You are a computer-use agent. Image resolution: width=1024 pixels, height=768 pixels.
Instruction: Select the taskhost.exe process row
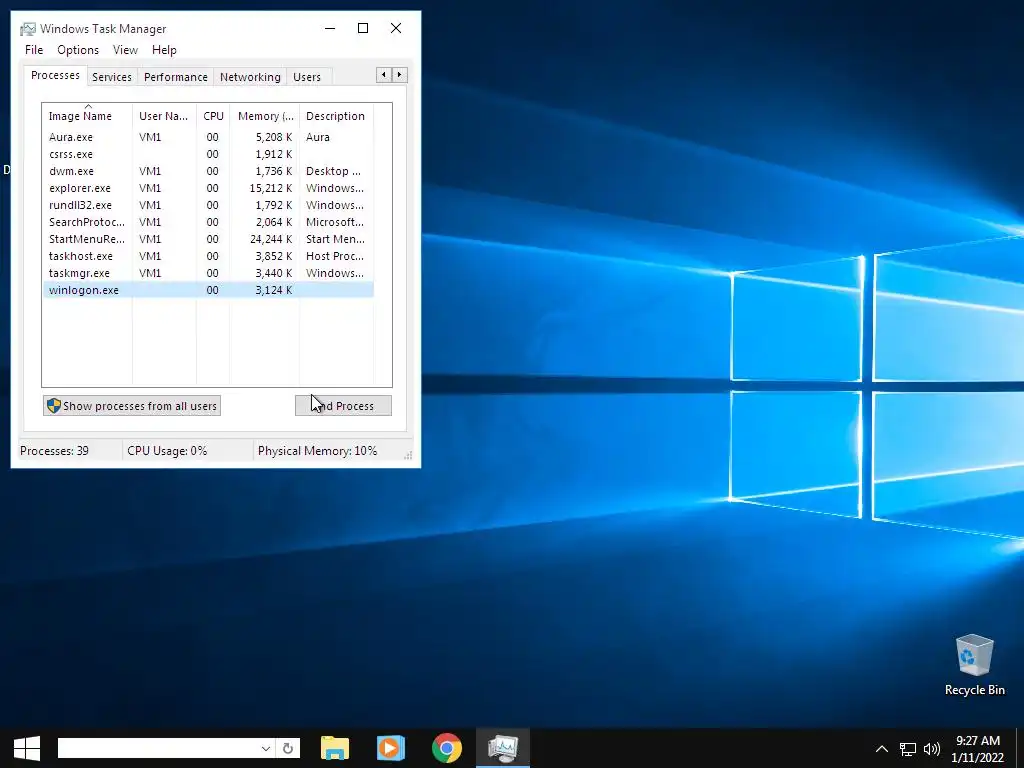pyautogui.click(x=208, y=256)
